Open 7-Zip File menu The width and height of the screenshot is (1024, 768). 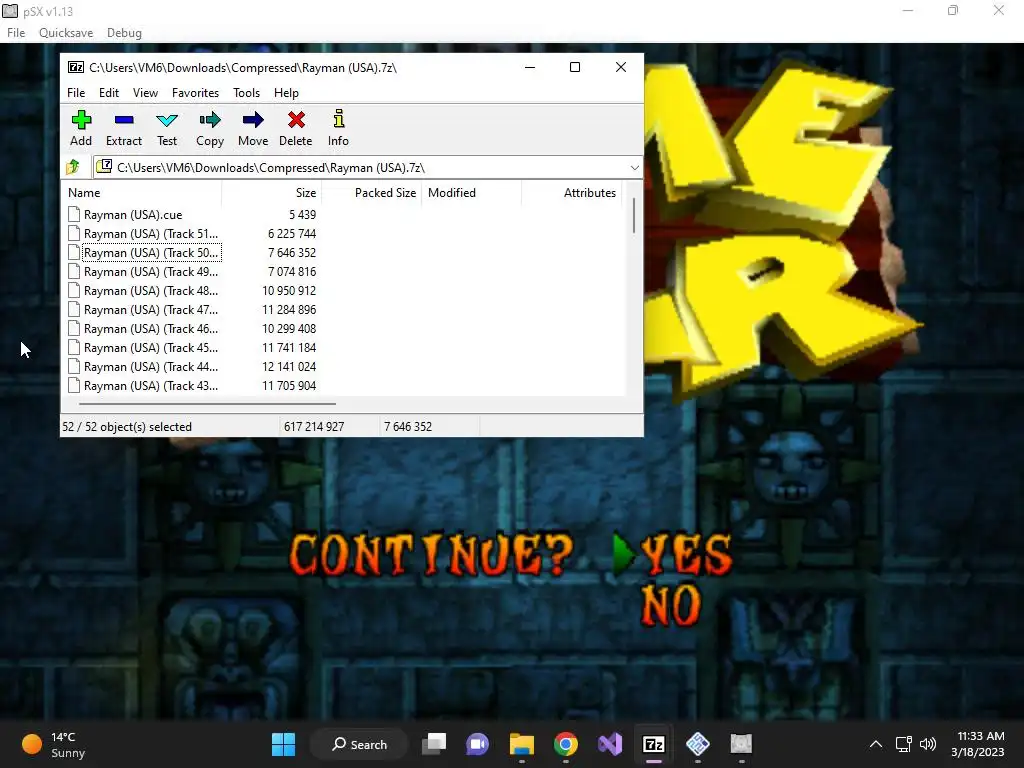[x=76, y=93]
